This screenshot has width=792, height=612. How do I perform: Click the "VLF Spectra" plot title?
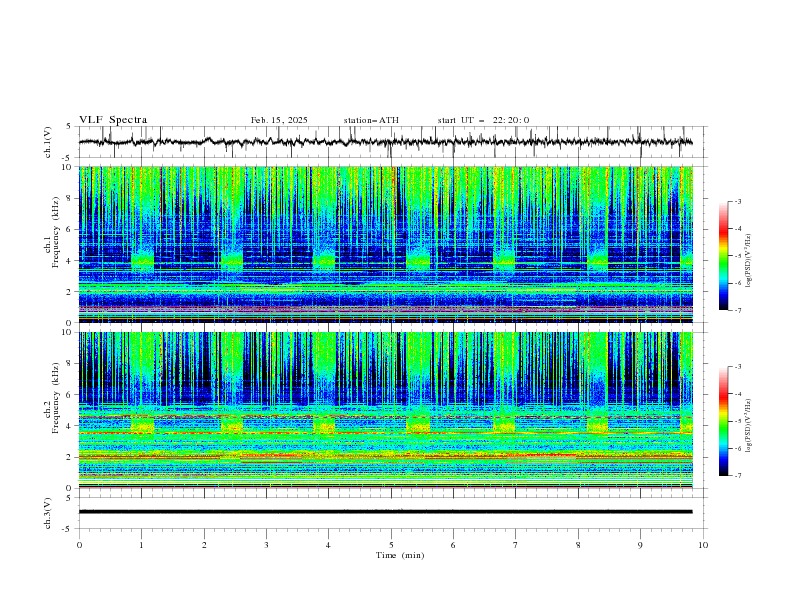point(113,120)
